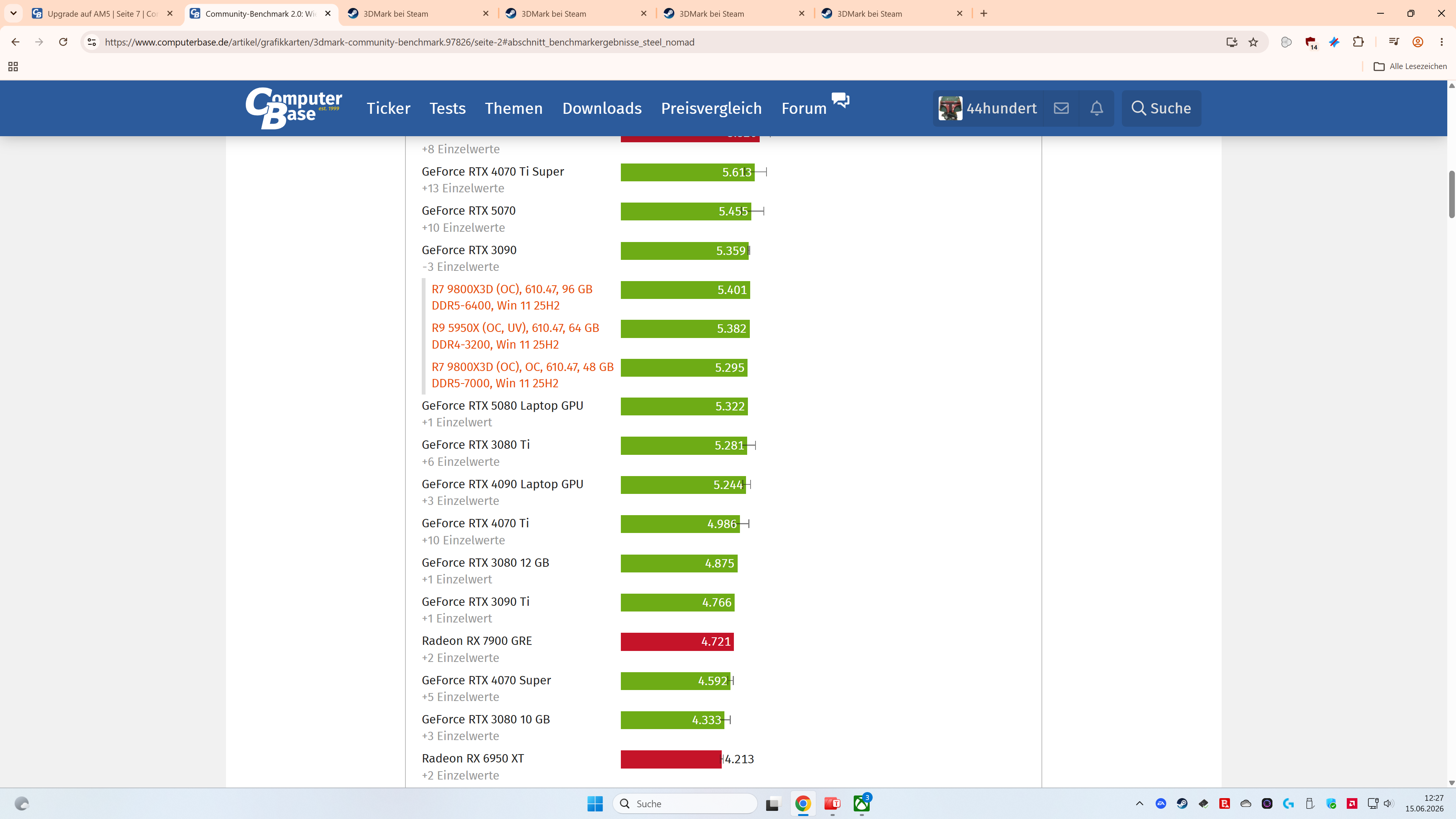The width and height of the screenshot is (1456, 819).
Task: Go back with the browser back arrow
Action: pos(15,42)
